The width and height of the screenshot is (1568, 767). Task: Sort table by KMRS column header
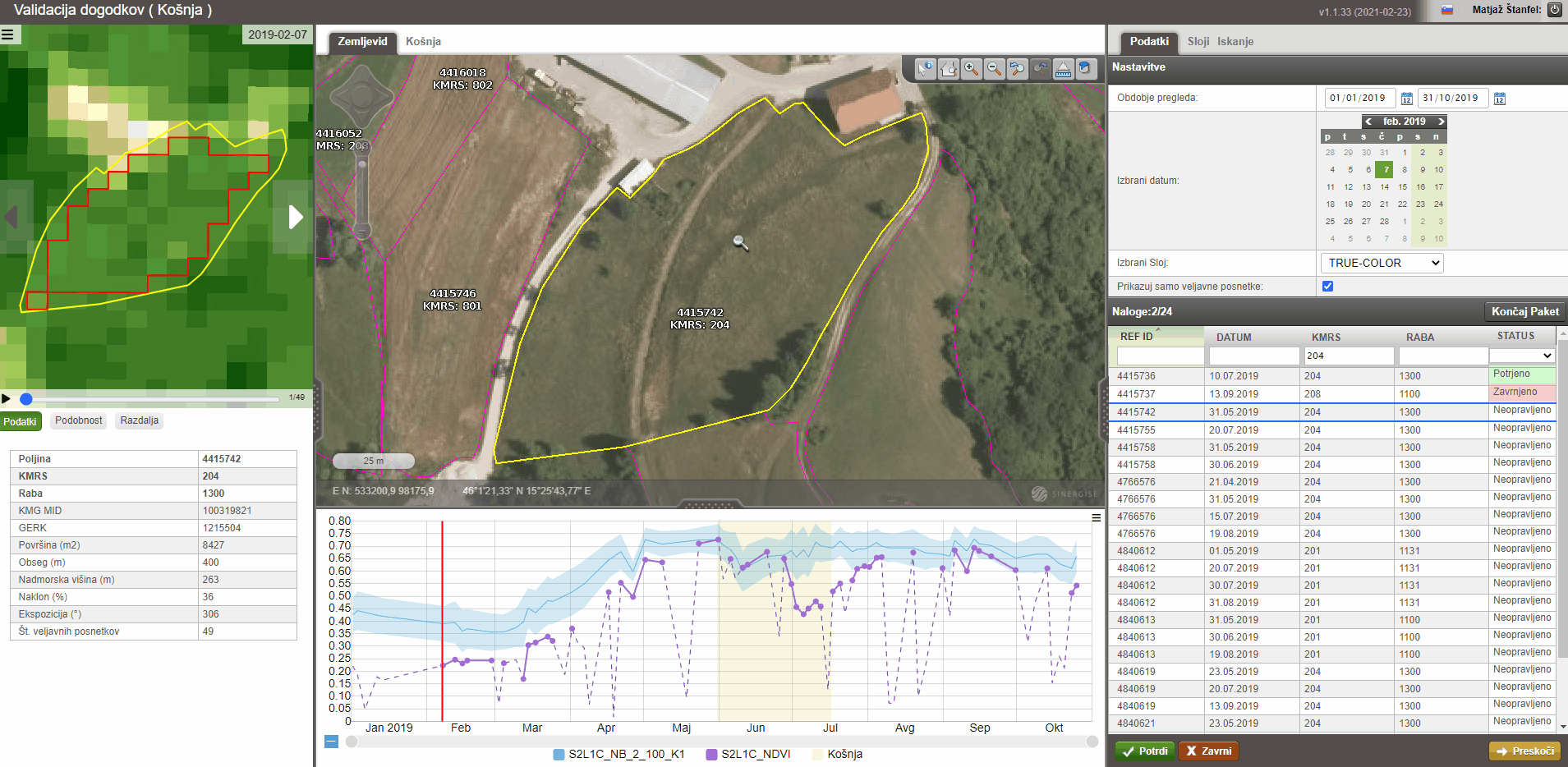point(1326,337)
